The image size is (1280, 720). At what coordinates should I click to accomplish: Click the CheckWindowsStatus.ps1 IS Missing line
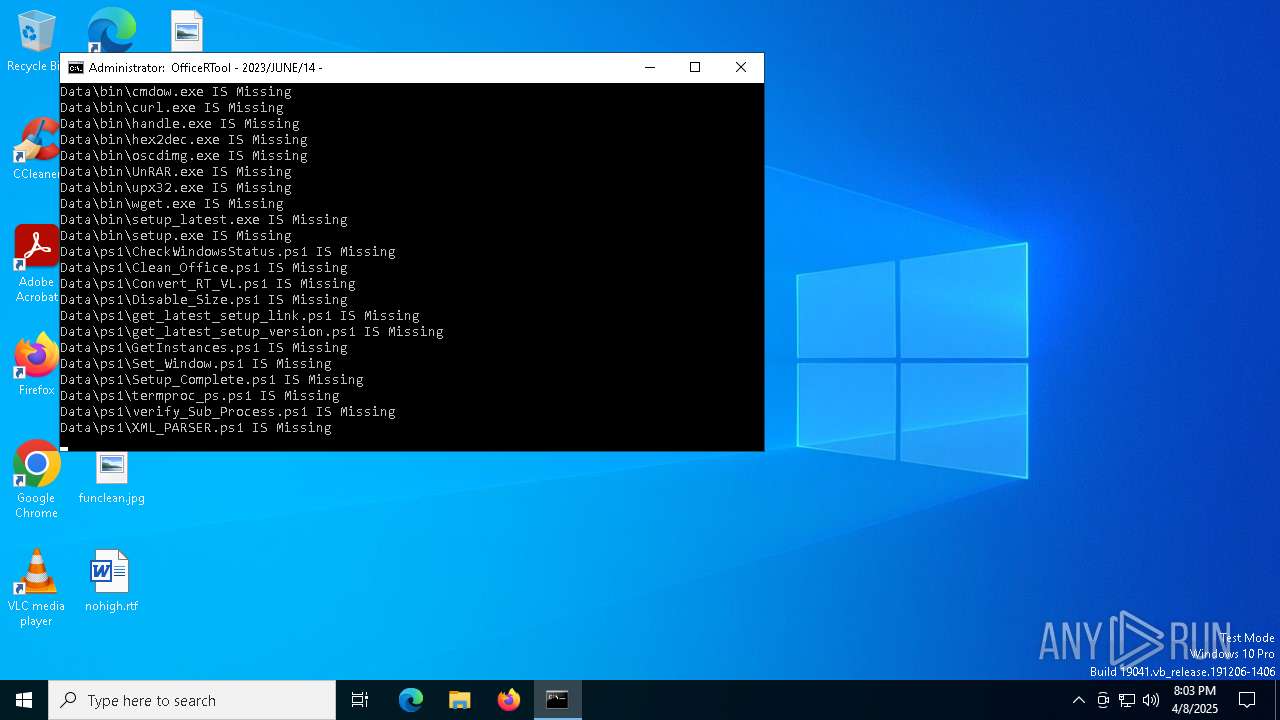(x=228, y=252)
